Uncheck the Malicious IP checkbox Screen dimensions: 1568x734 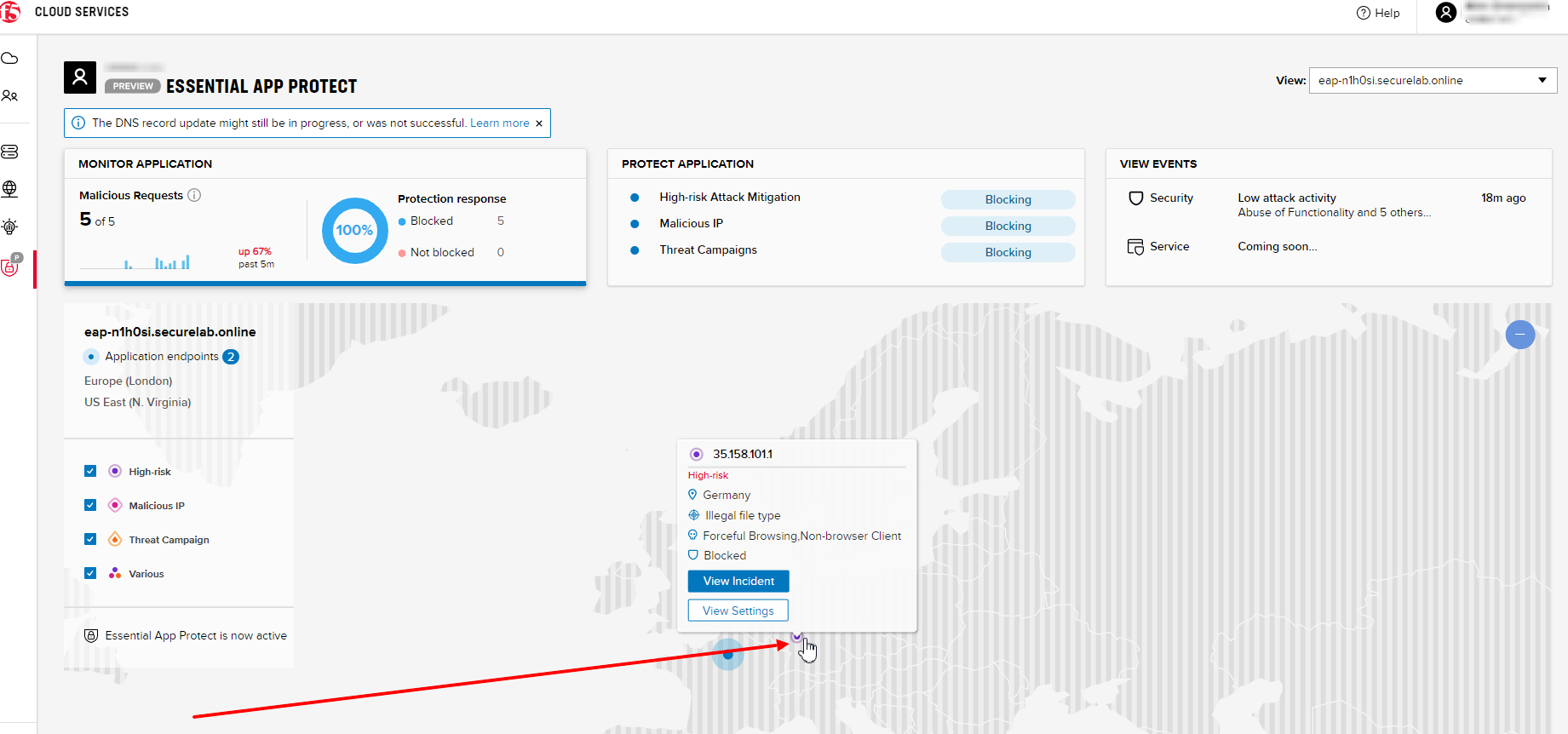pos(90,505)
